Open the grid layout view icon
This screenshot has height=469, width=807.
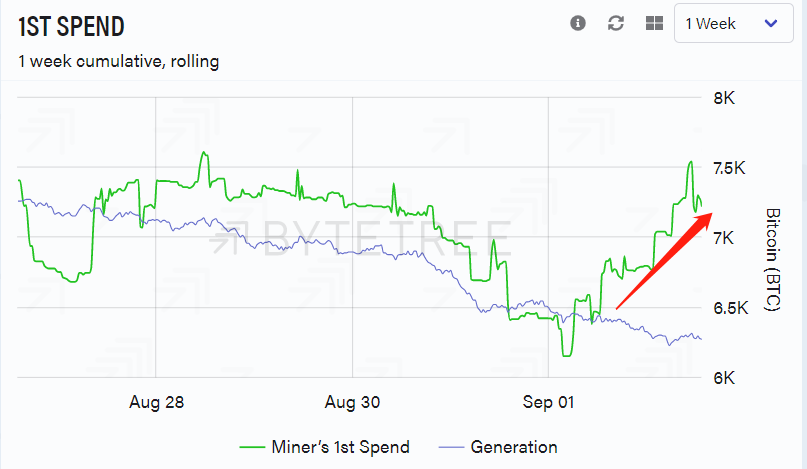coord(655,23)
